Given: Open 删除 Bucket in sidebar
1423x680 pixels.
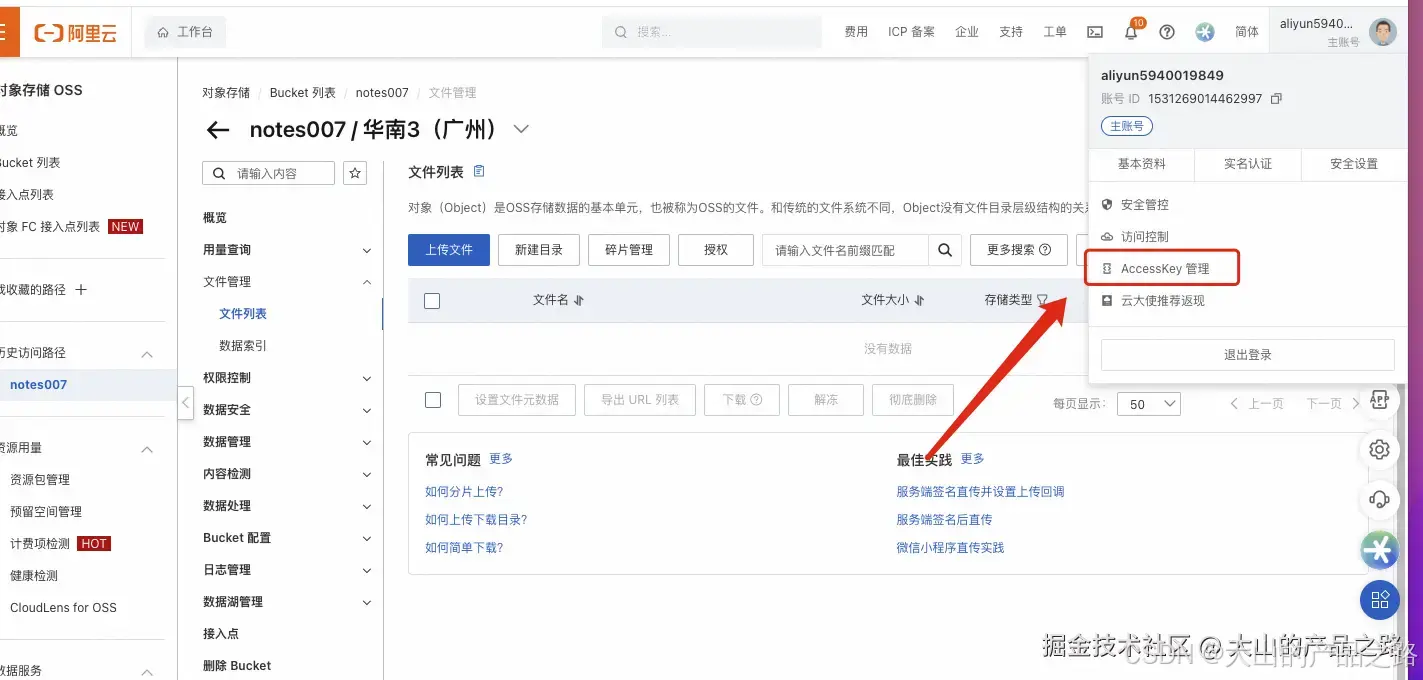Looking at the screenshot, I should coord(237,666).
